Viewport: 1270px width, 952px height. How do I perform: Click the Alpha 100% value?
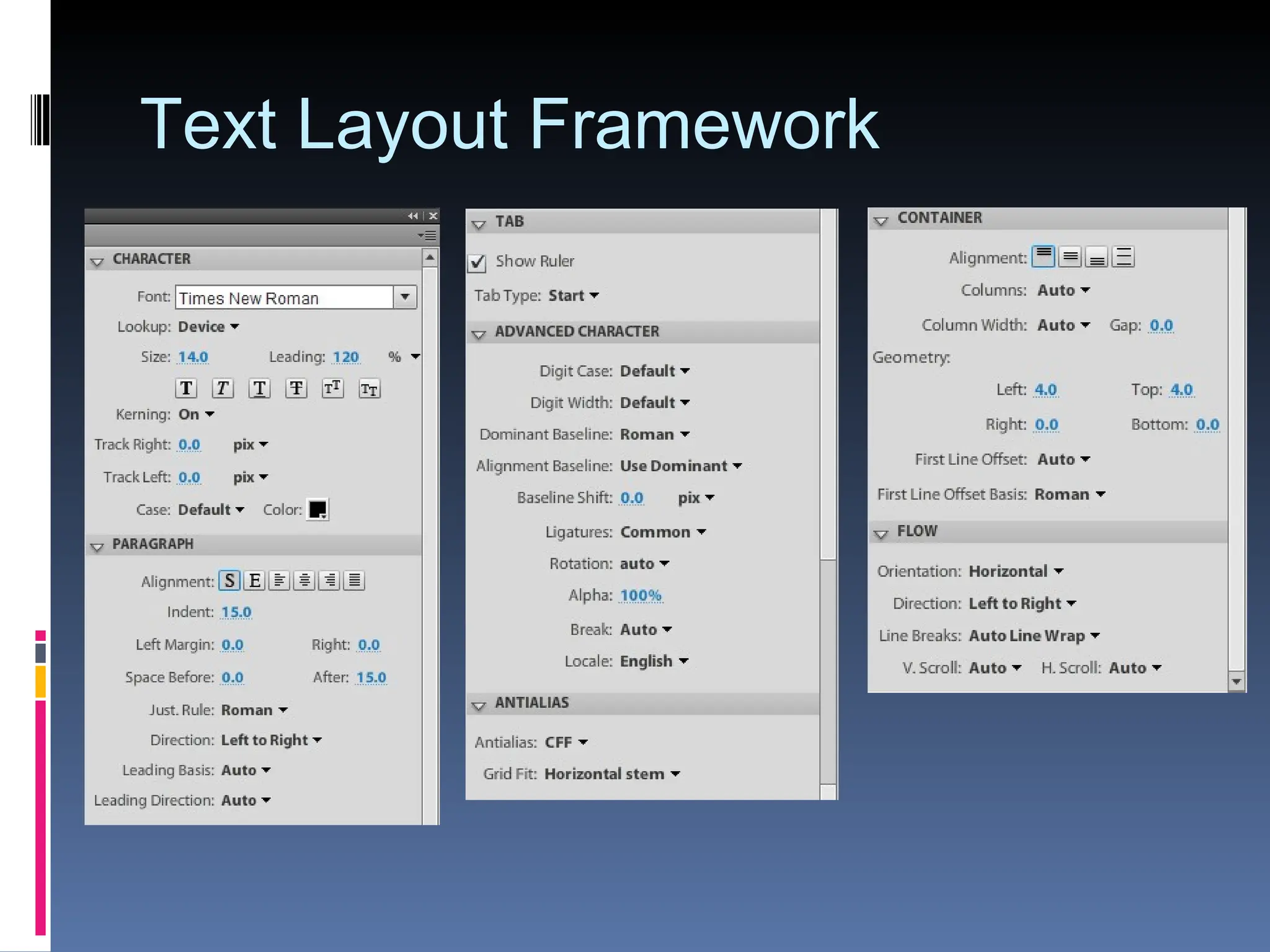point(641,596)
